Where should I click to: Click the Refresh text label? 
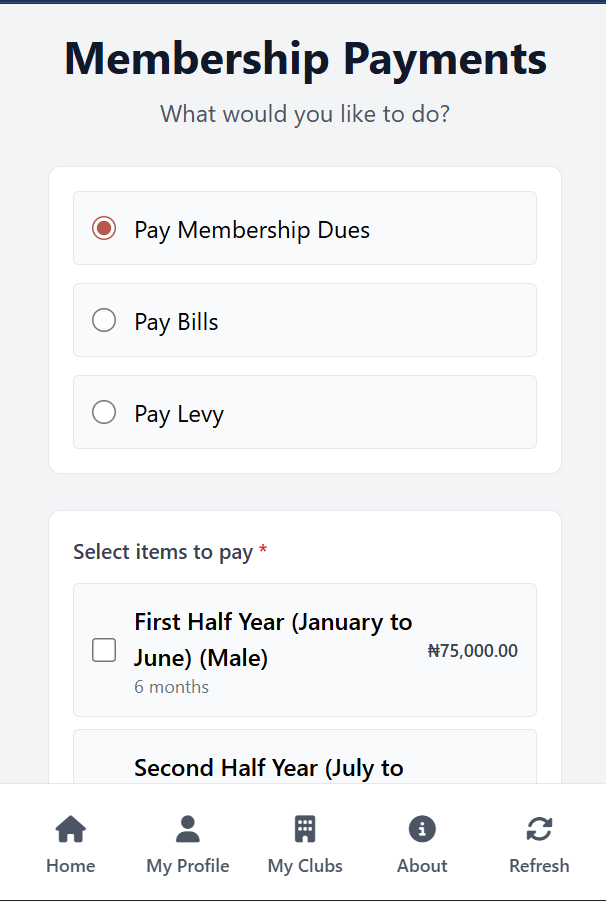click(x=539, y=866)
